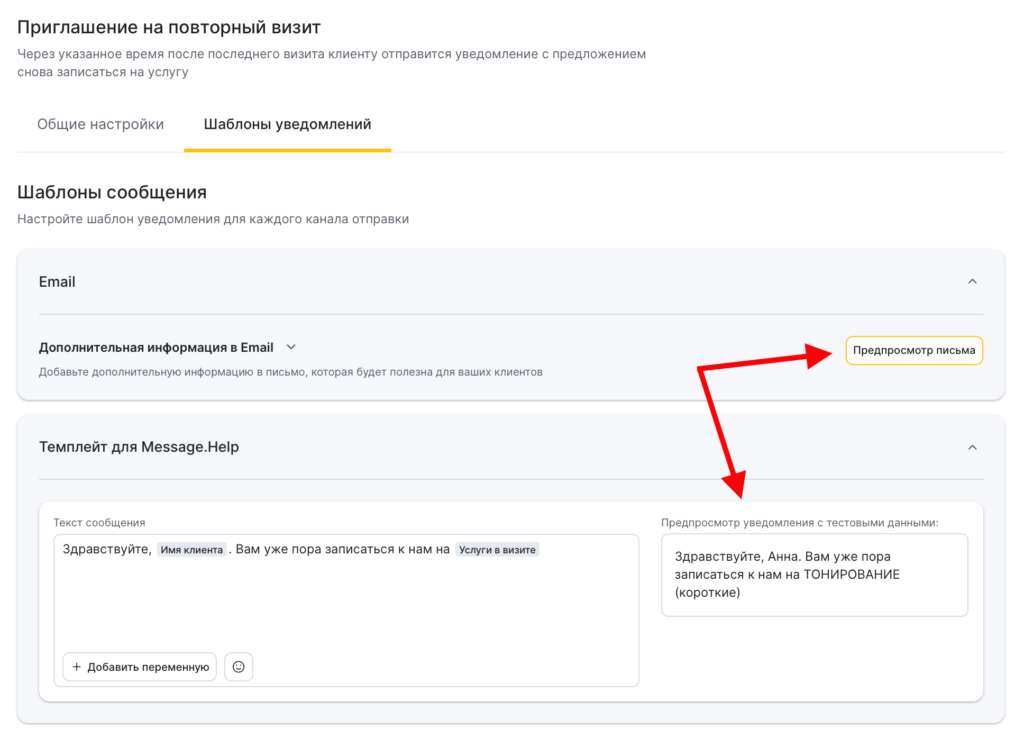Screen dimensions: 1024x729
Task: Click the Приглашение на повторный визит heading
Action: 169,28
